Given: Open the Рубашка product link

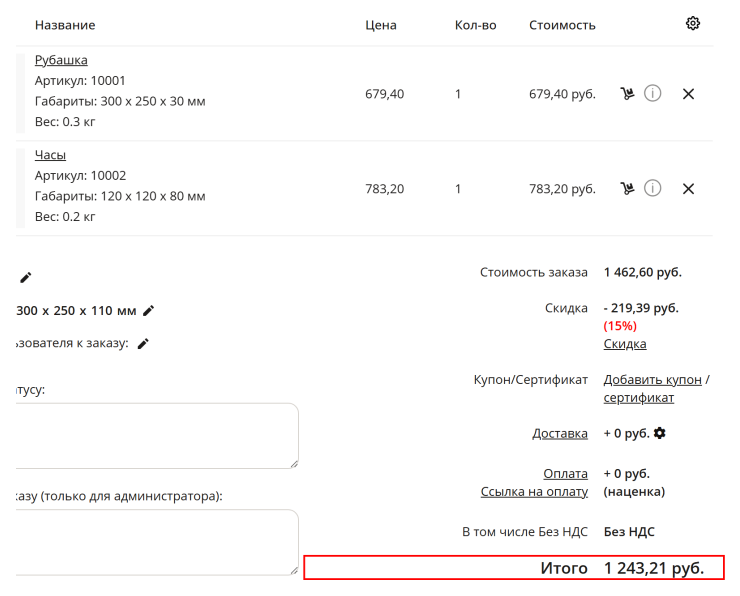Looking at the screenshot, I should pos(61,60).
